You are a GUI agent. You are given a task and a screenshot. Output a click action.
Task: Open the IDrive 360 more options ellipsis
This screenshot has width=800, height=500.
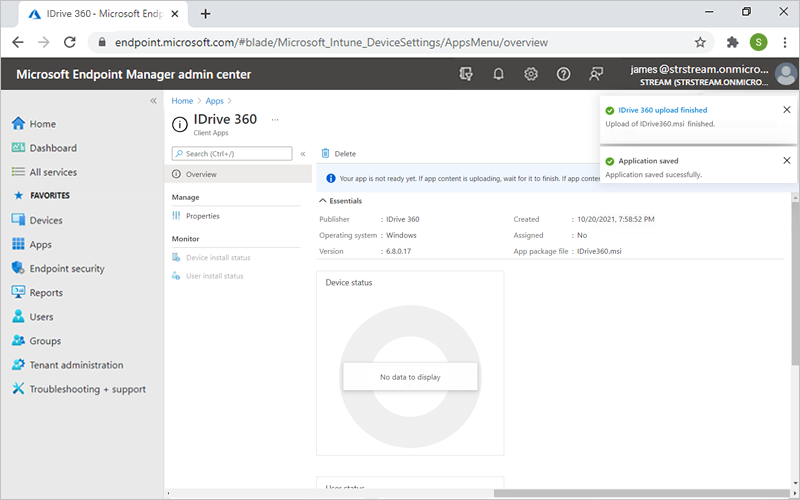(275, 119)
